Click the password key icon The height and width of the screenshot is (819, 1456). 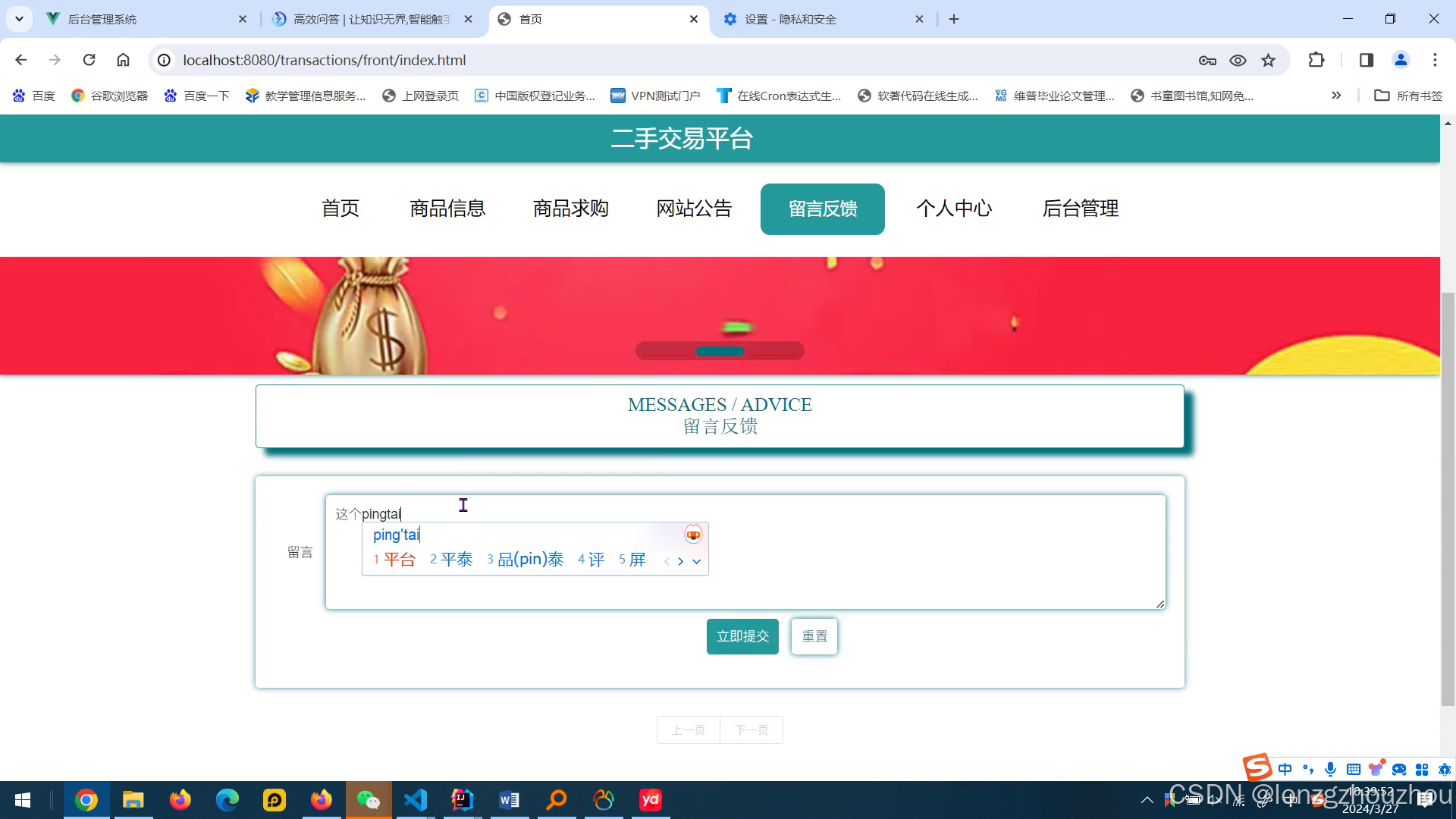[x=1207, y=60]
